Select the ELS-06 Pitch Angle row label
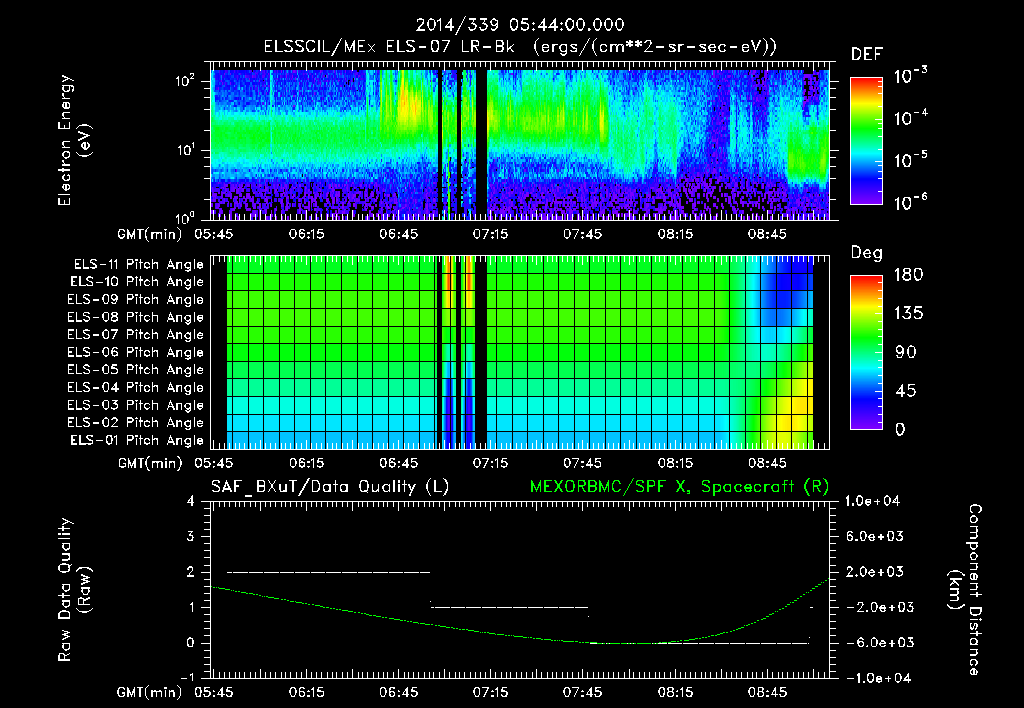1024x708 pixels. click(x=136, y=352)
